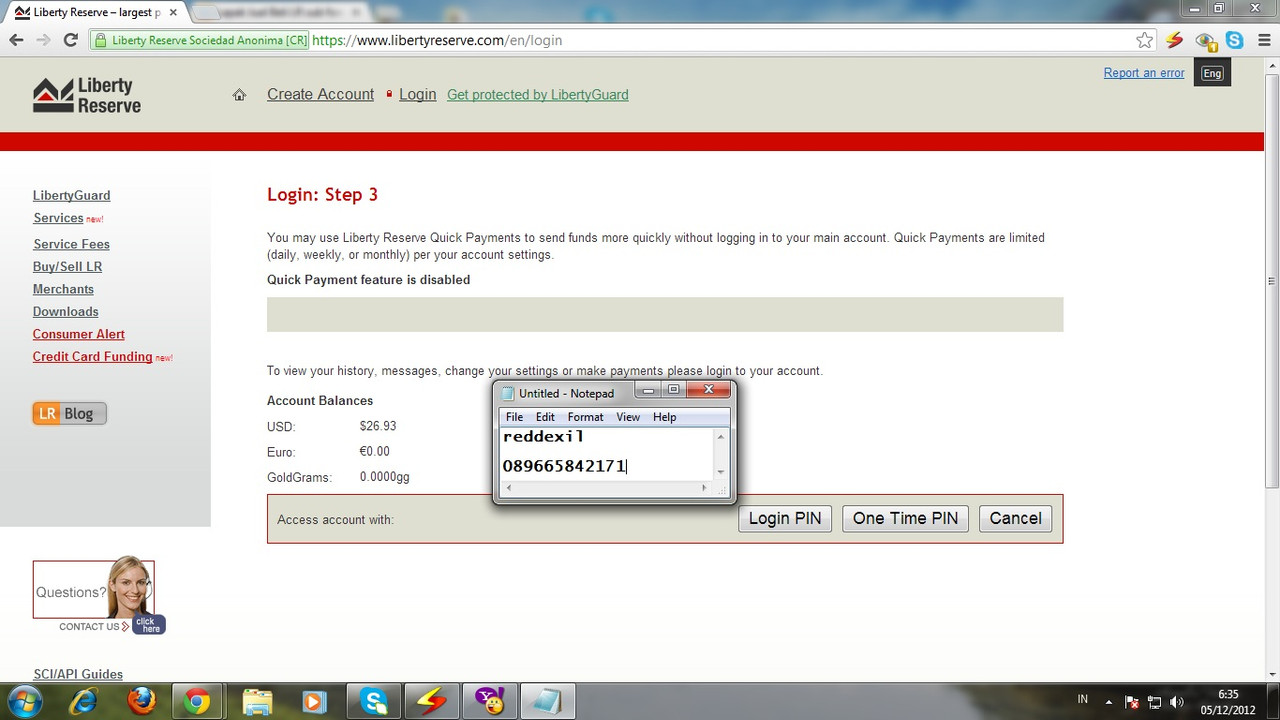
Task: Open Internet Explorer from the taskbar
Action: tap(82, 701)
